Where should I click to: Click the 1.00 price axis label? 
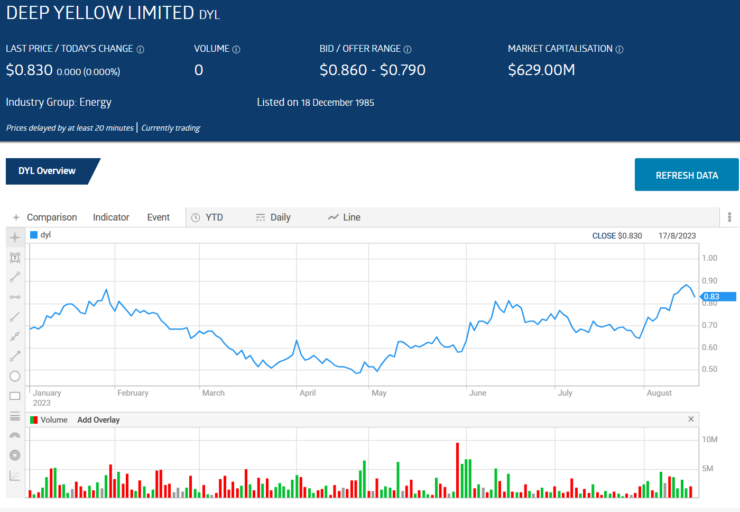709,258
